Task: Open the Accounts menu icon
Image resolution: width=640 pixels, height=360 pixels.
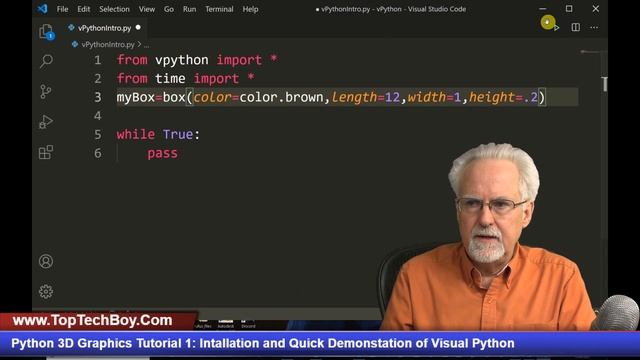Action: [x=46, y=261]
